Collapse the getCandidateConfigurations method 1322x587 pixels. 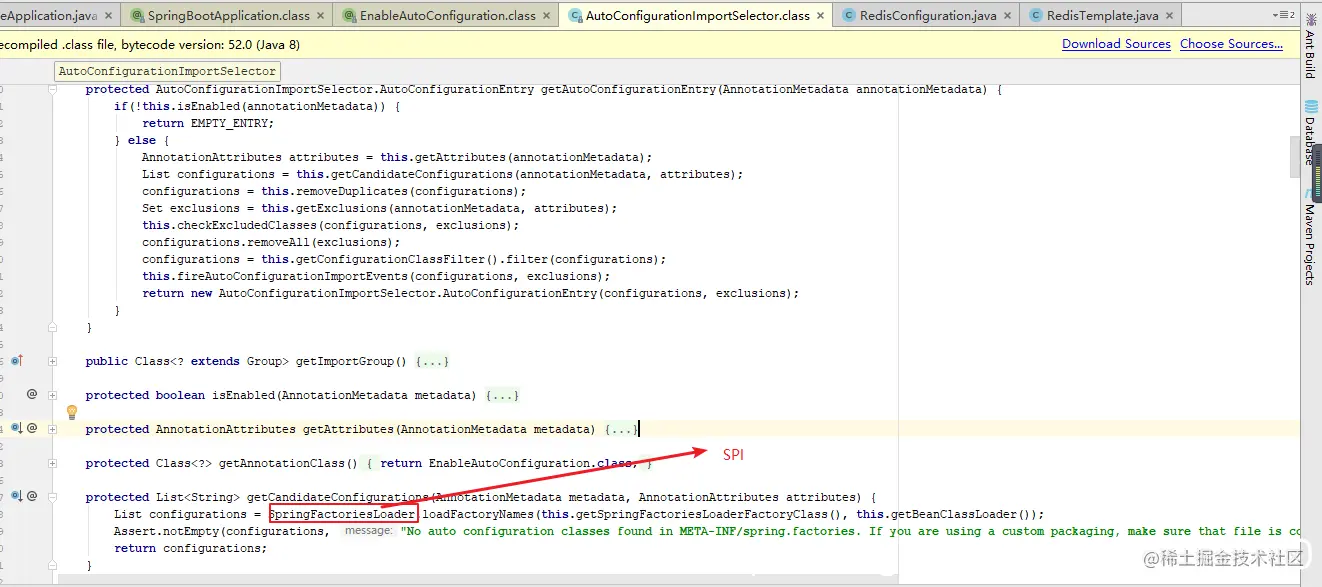[x=52, y=497]
